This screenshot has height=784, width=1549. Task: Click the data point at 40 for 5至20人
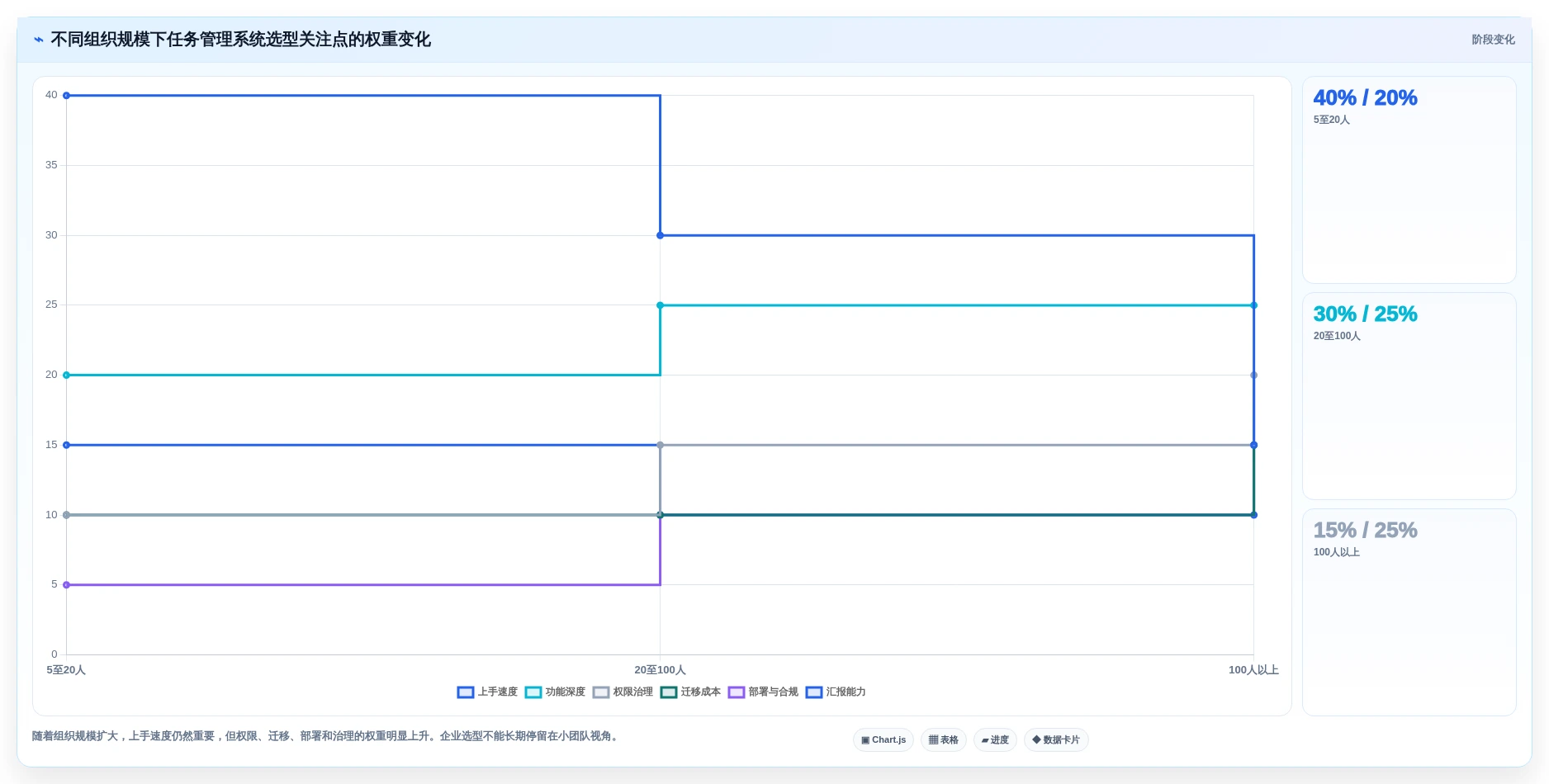(67, 96)
